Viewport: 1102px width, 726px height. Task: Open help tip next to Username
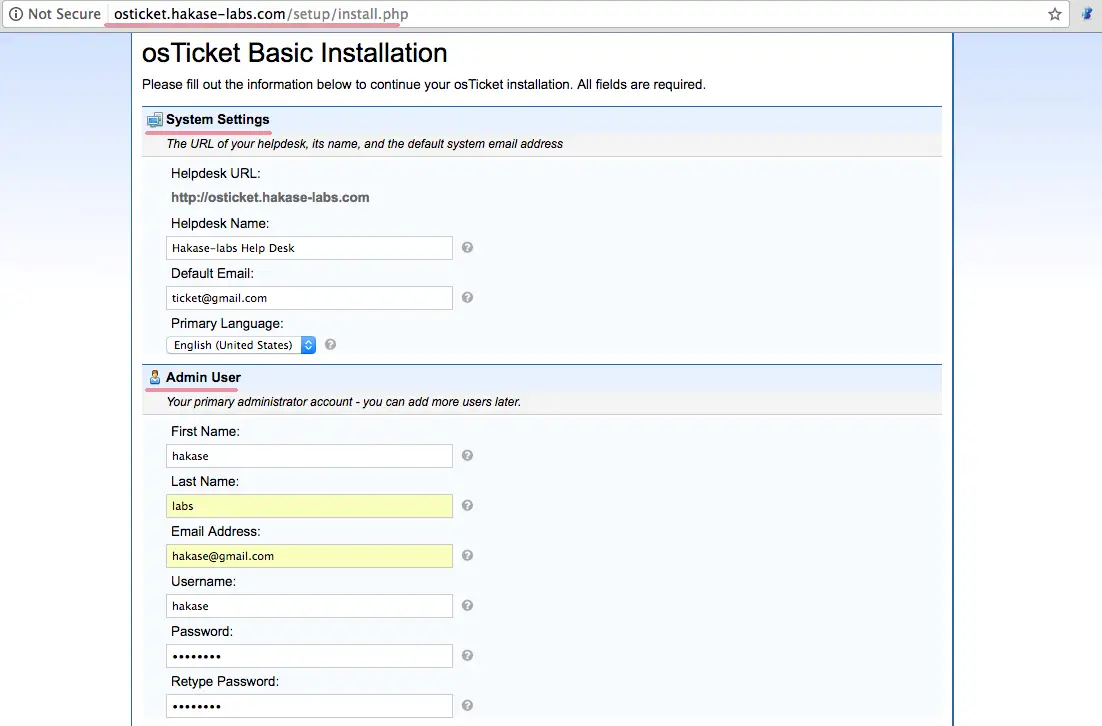[x=467, y=605]
